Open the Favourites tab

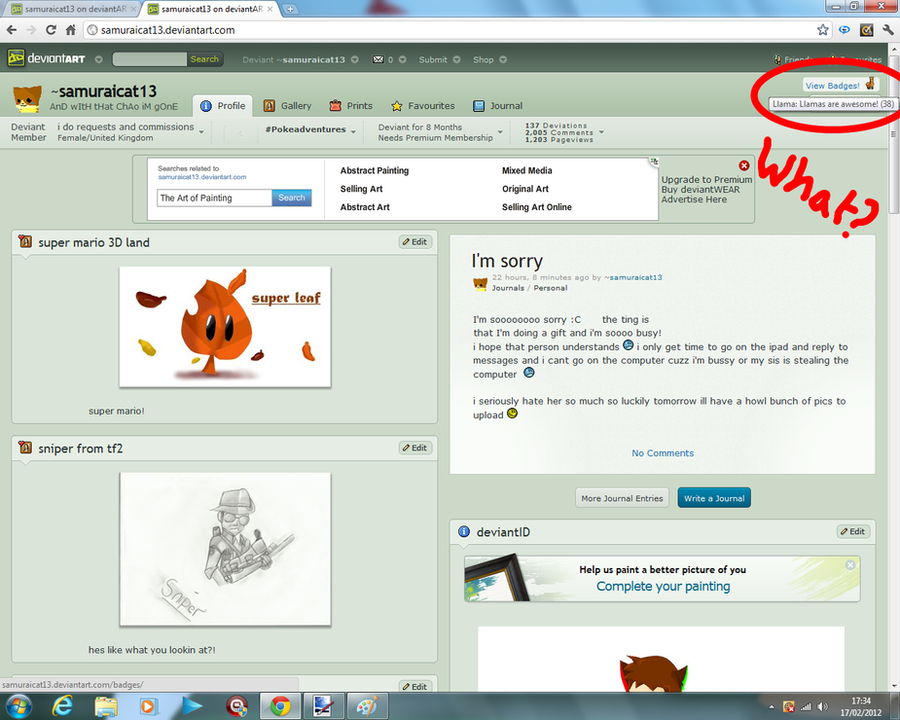tap(422, 106)
